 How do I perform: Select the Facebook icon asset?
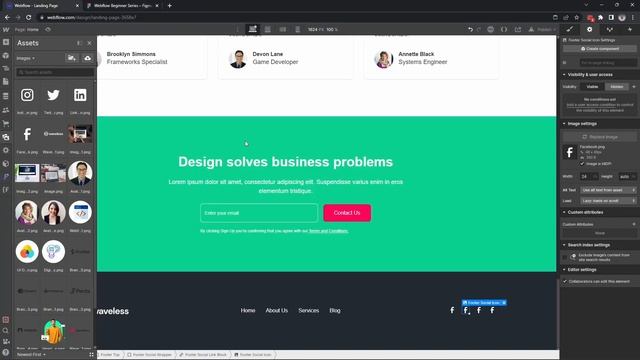point(27,134)
